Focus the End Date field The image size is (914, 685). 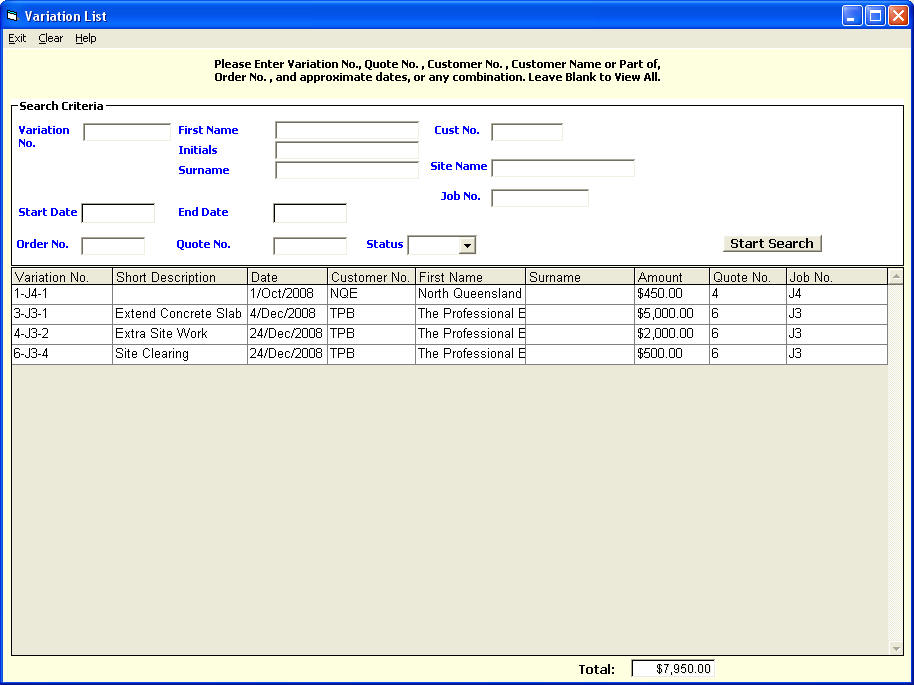[310, 213]
